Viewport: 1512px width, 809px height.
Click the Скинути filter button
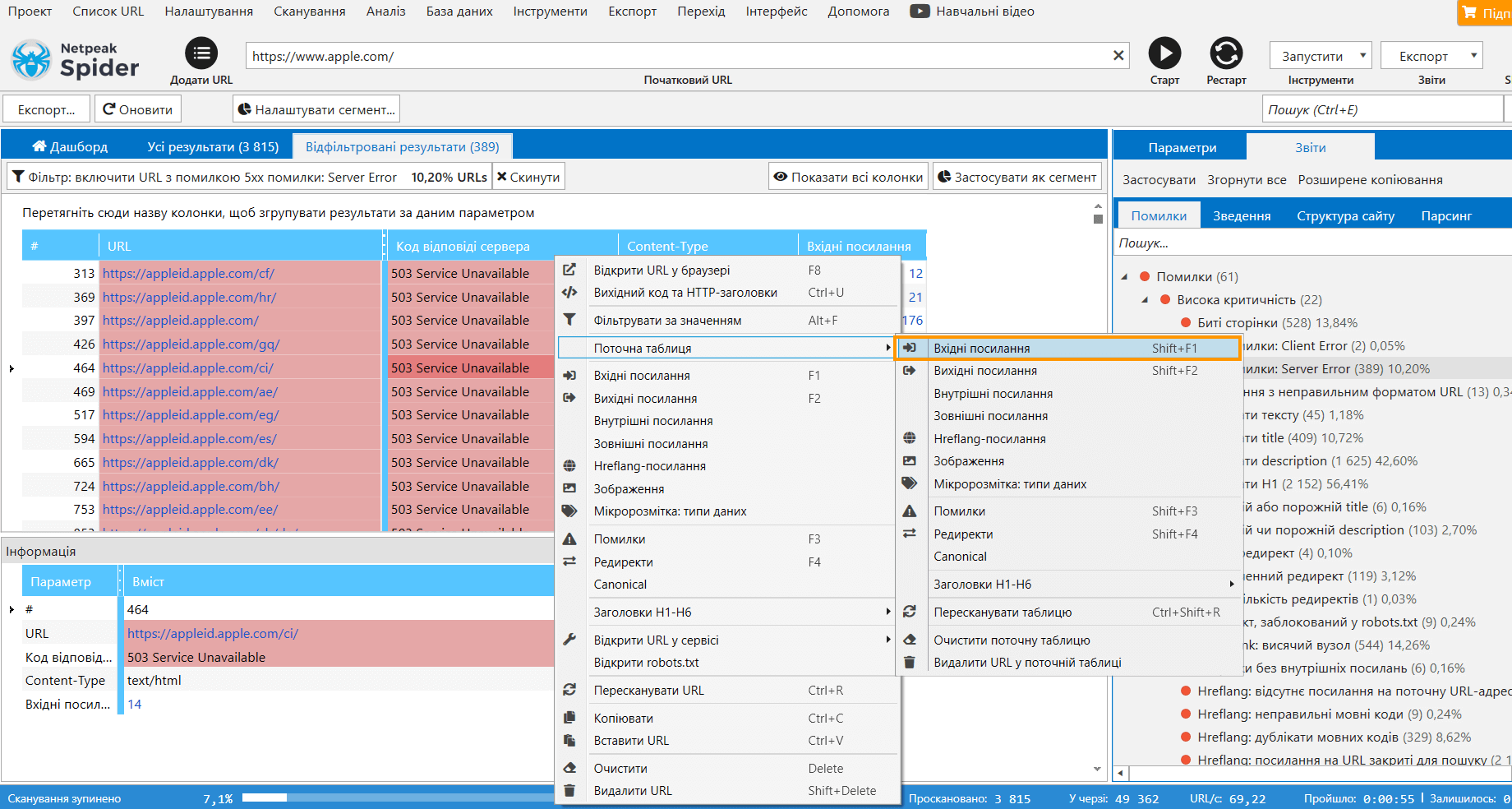[x=528, y=177]
